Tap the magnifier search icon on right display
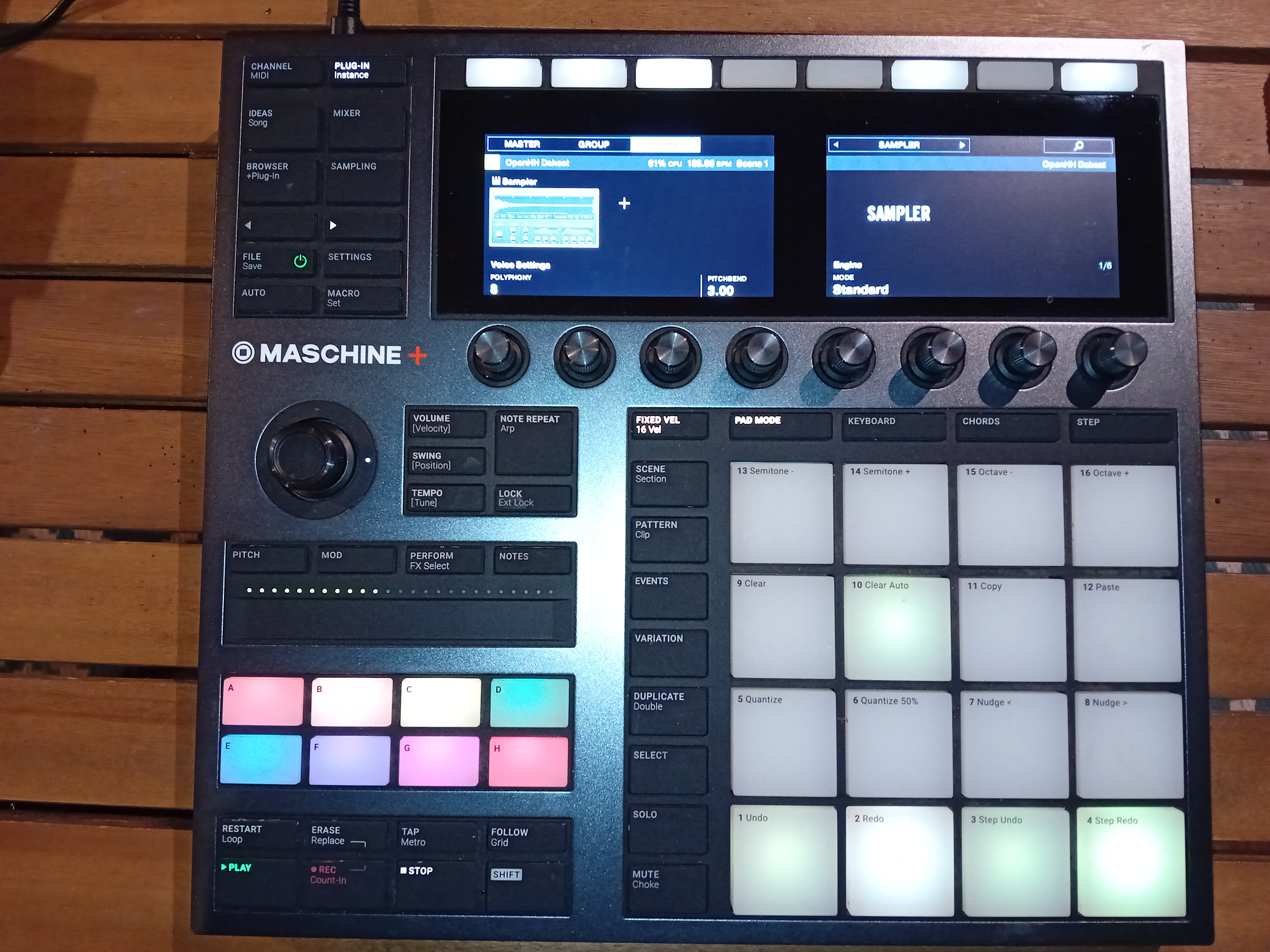Image resolution: width=1270 pixels, height=952 pixels. pyautogui.click(x=1078, y=146)
